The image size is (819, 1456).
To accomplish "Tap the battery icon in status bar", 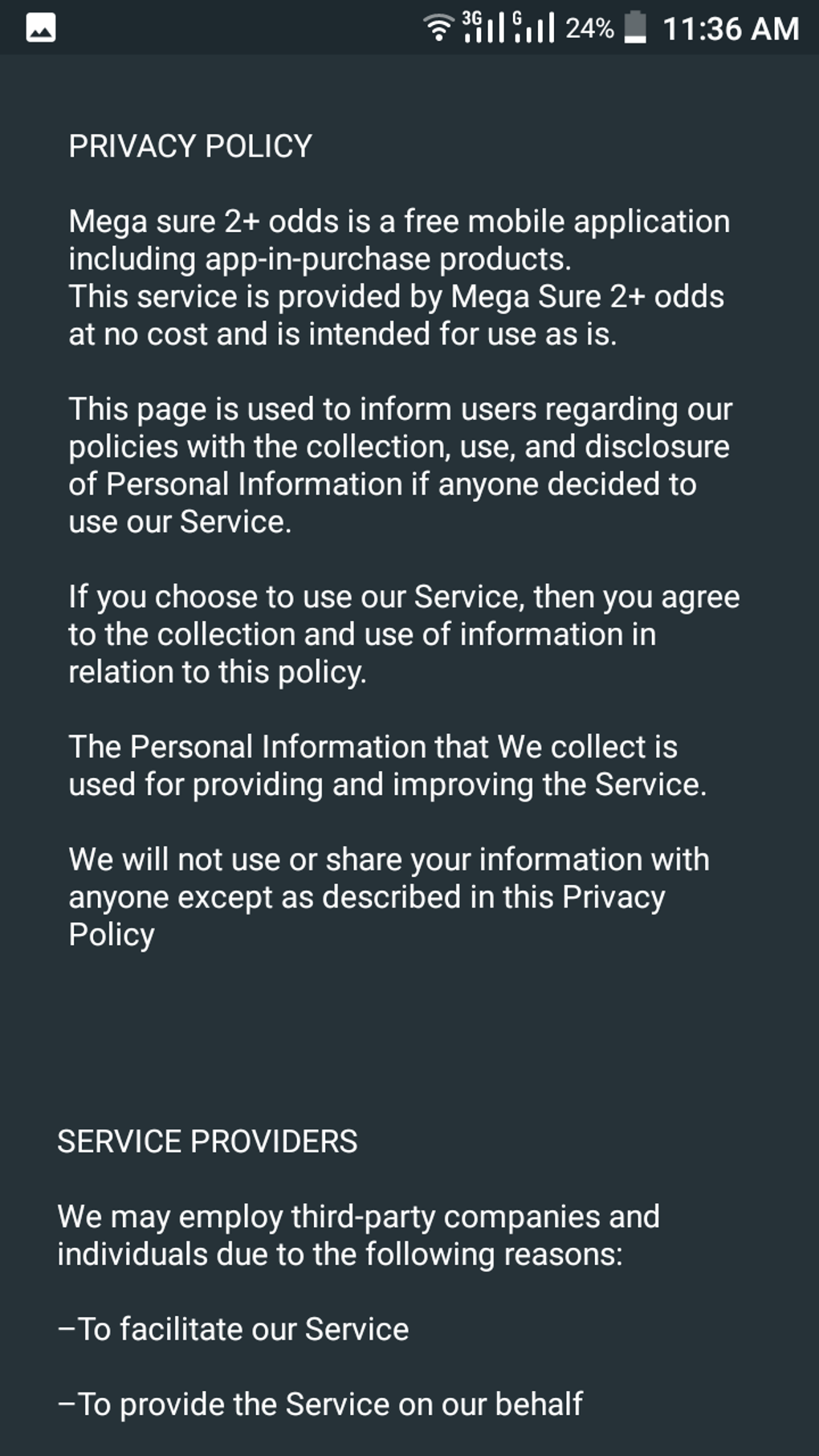I will (x=635, y=28).
